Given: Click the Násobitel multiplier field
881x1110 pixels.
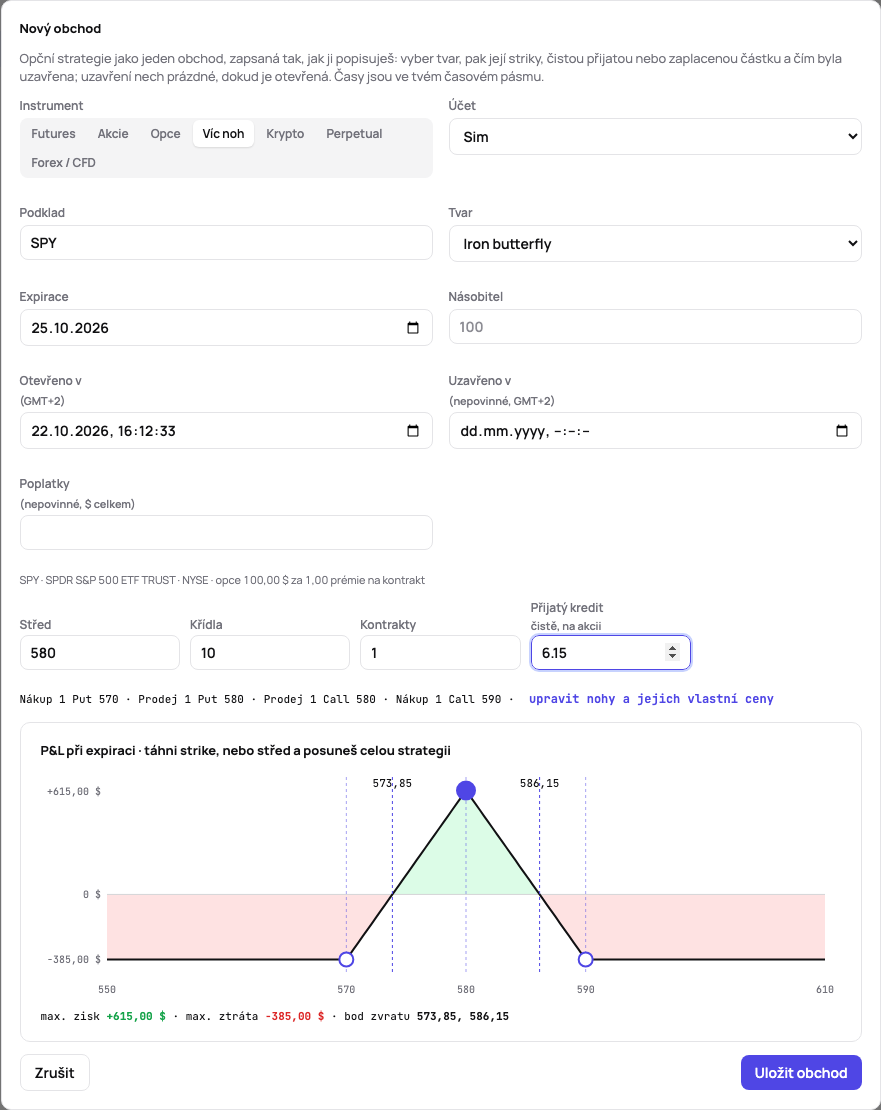Looking at the screenshot, I should [655, 327].
